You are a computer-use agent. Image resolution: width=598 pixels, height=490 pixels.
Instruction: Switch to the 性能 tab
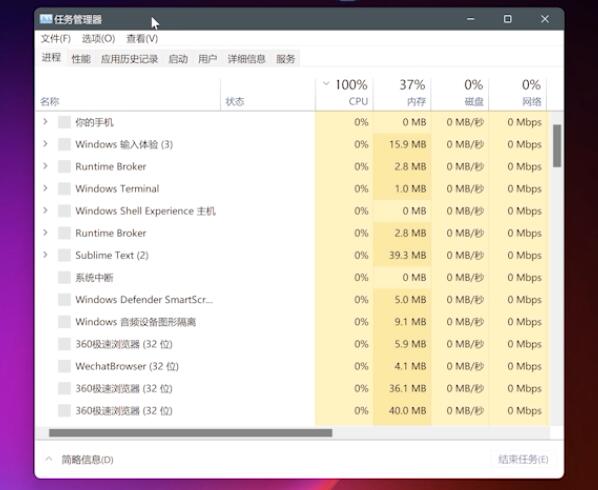81,59
